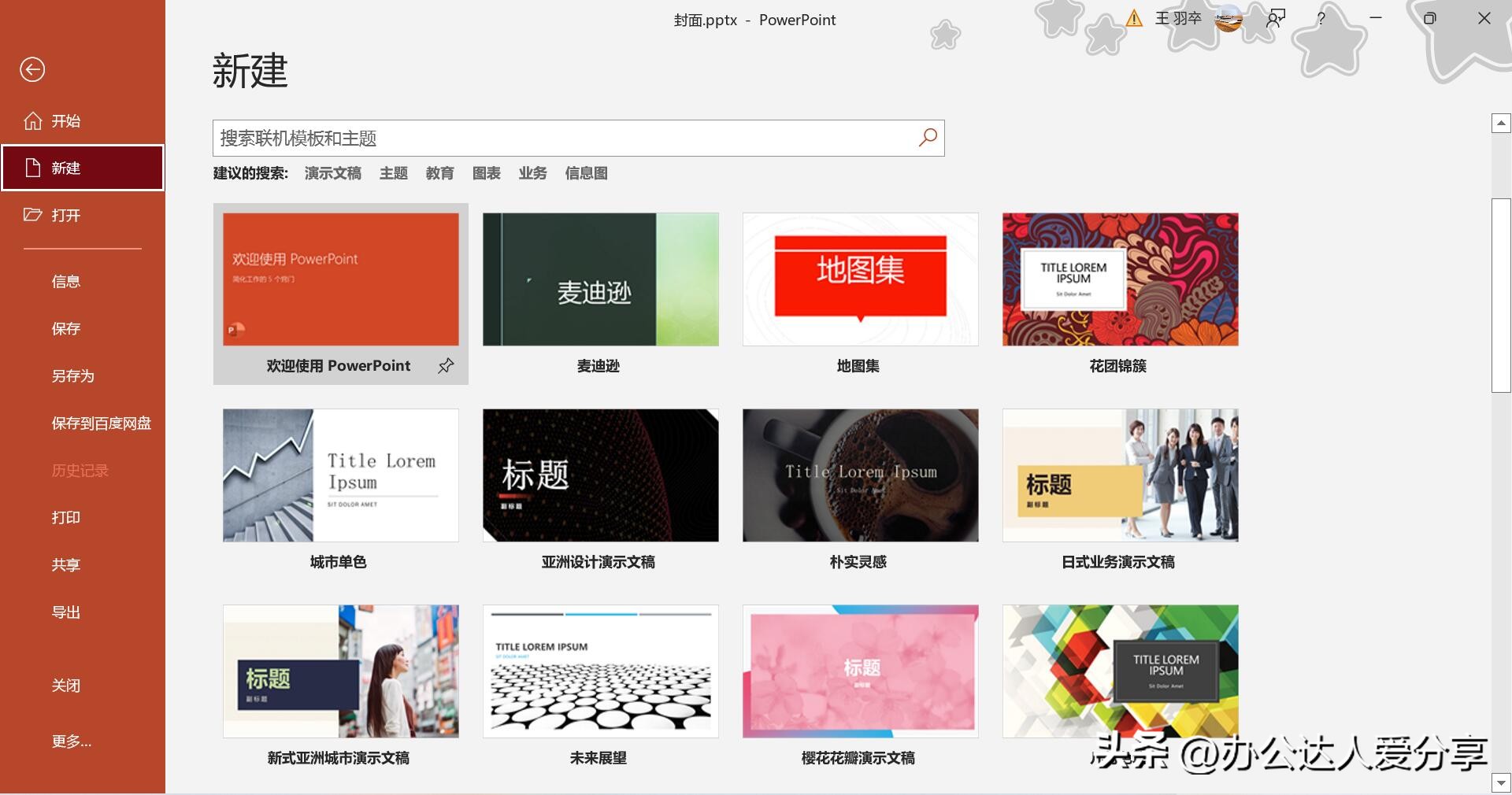Click the 演示文稿 suggested search link
1512x795 pixels.
pyautogui.click(x=332, y=173)
